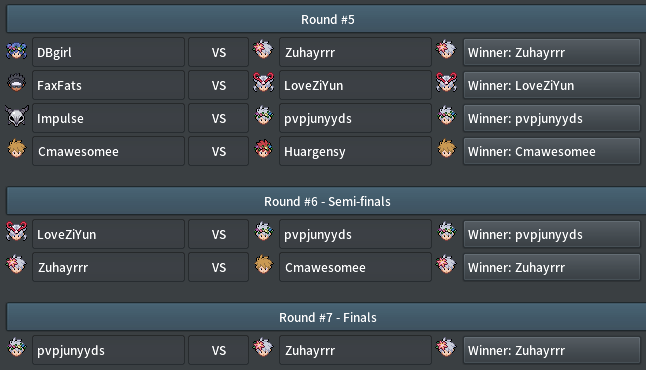Viewport: 646px width, 370px height.
Task: Open Winner: Zuhayrrr result in Semi-finals
Action: point(552,267)
